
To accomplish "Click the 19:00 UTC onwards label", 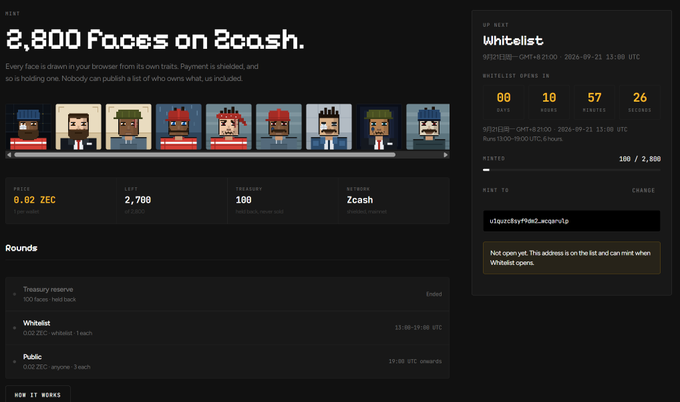I will (415, 361).
